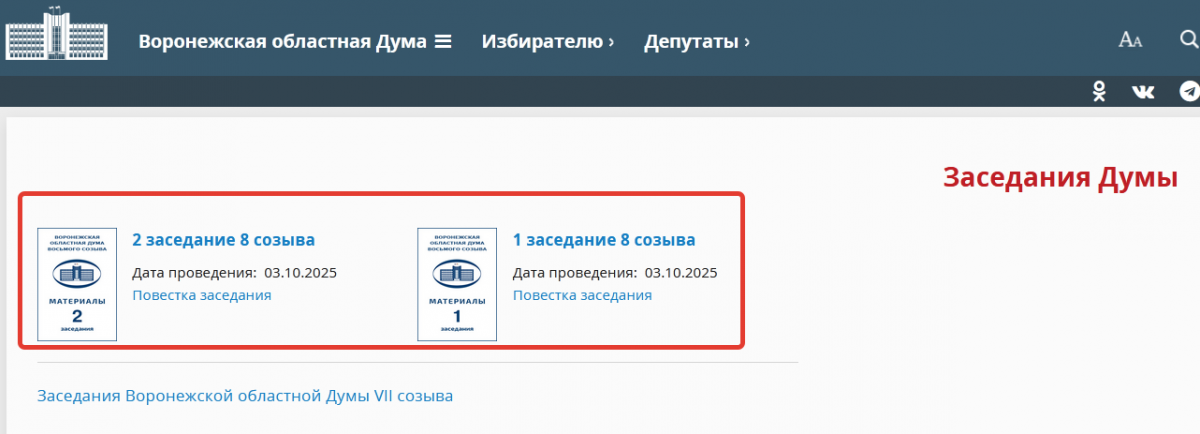
Task: Click the Заседания Думы page heading
Action: pyautogui.click(x=1061, y=178)
